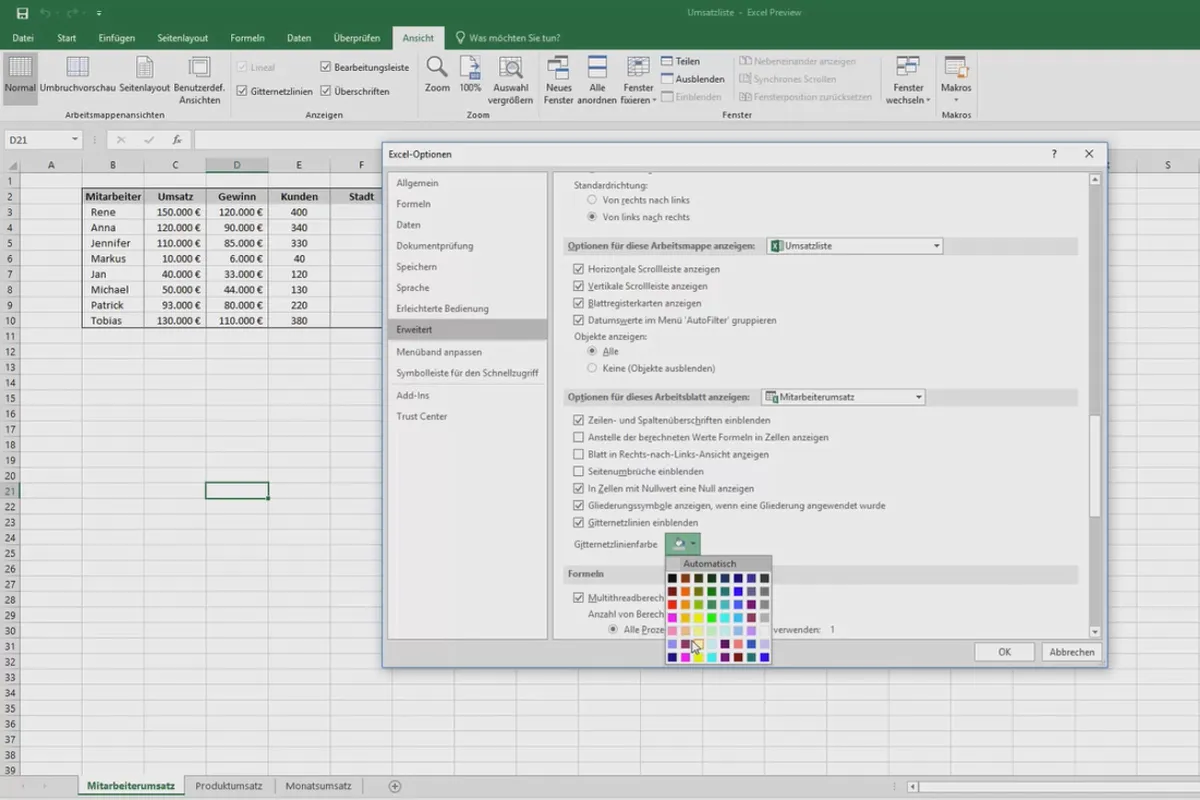The height and width of the screenshot is (800, 1200).
Task: Open the Zoom magnifier dialog in the ribbon
Action: 437,67
